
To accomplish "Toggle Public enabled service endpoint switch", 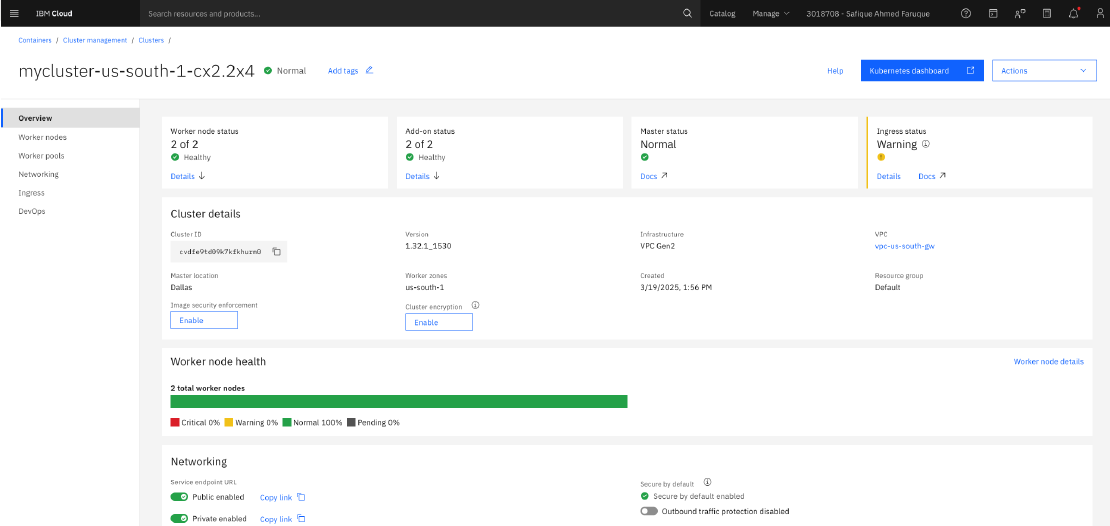I will click(x=179, y=497).
